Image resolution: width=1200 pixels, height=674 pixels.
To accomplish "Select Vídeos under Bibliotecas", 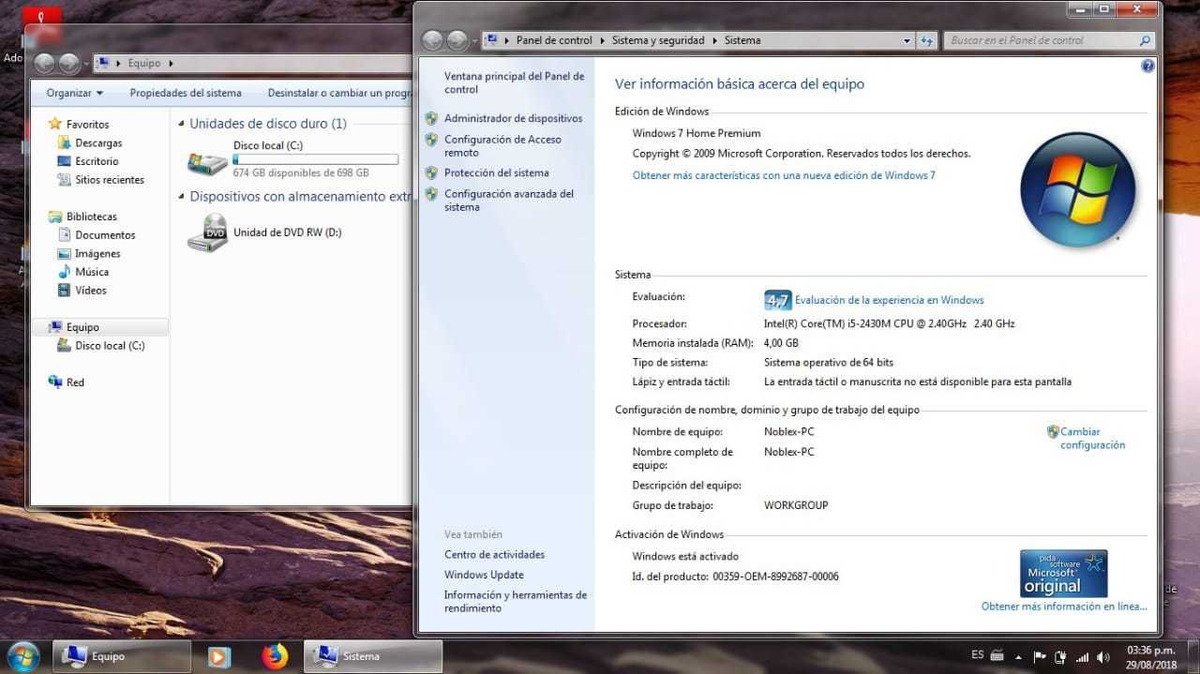I will (x=90, y=290).
